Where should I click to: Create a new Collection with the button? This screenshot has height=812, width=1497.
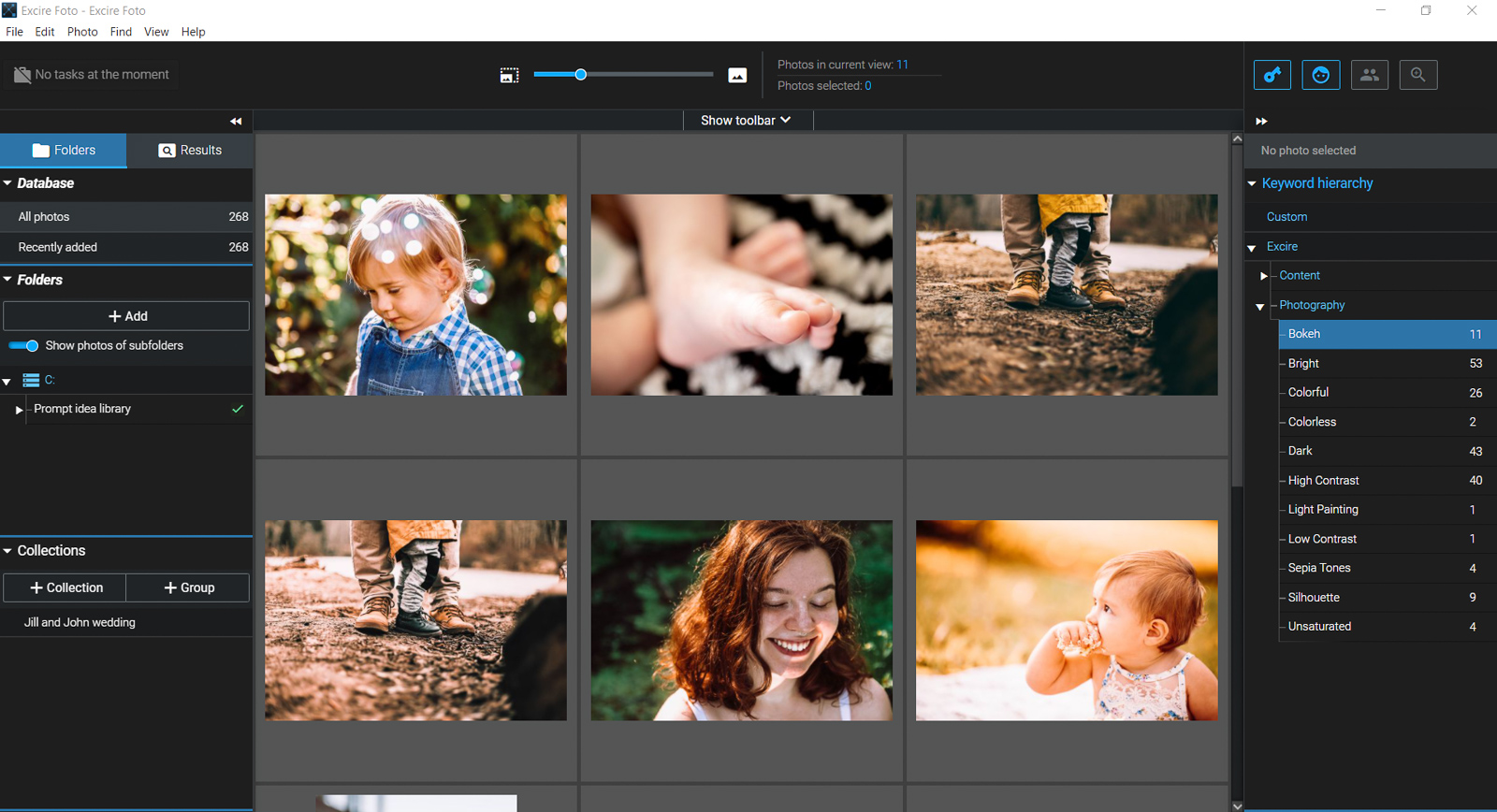(x=65, y=587)
